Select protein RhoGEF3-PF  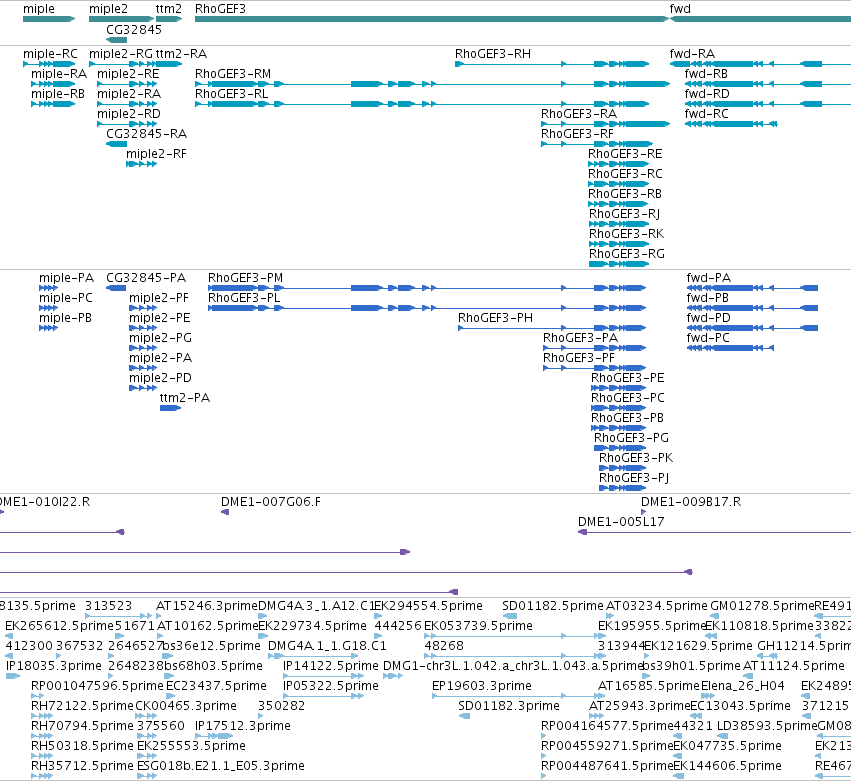point(595,368)
